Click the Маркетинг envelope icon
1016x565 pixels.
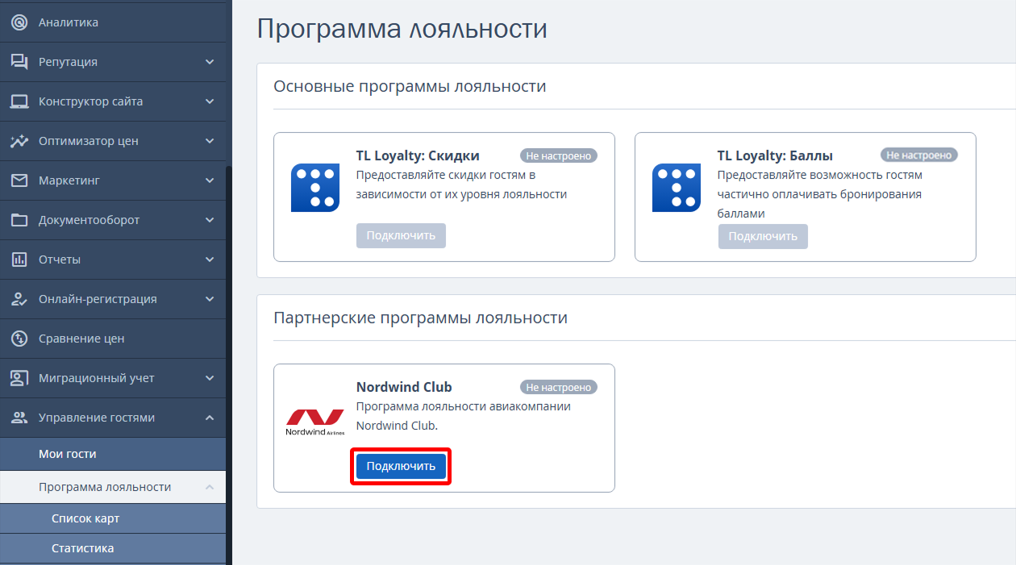tap(19, 181)
